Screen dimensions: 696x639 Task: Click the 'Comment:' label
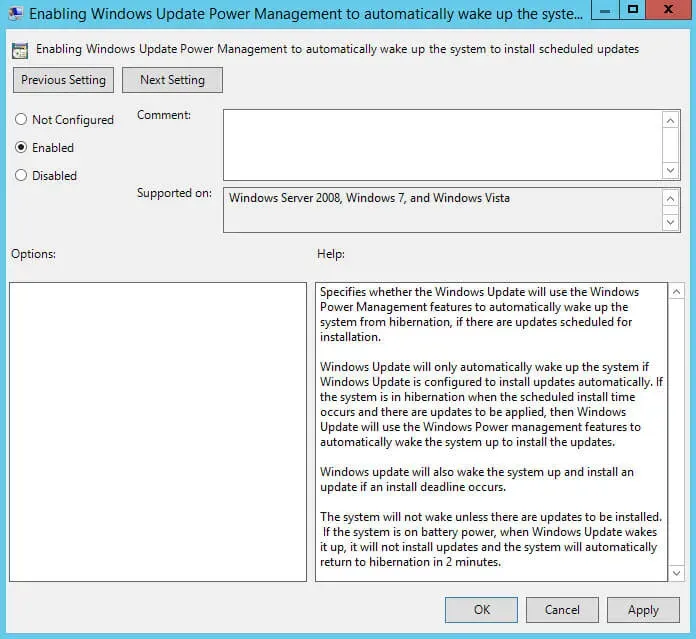(x=164, y=115)
